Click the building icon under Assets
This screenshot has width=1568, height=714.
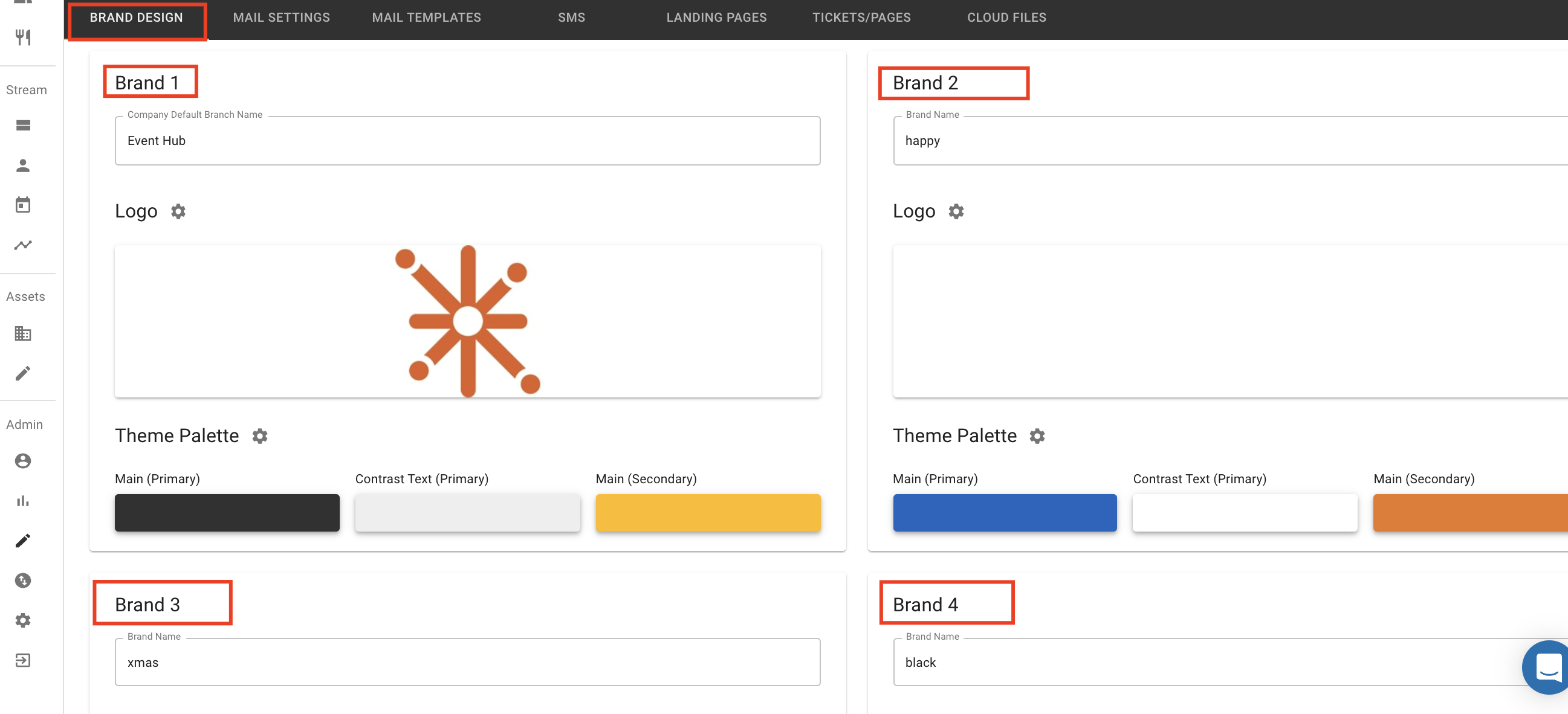[x=23, y=333]
